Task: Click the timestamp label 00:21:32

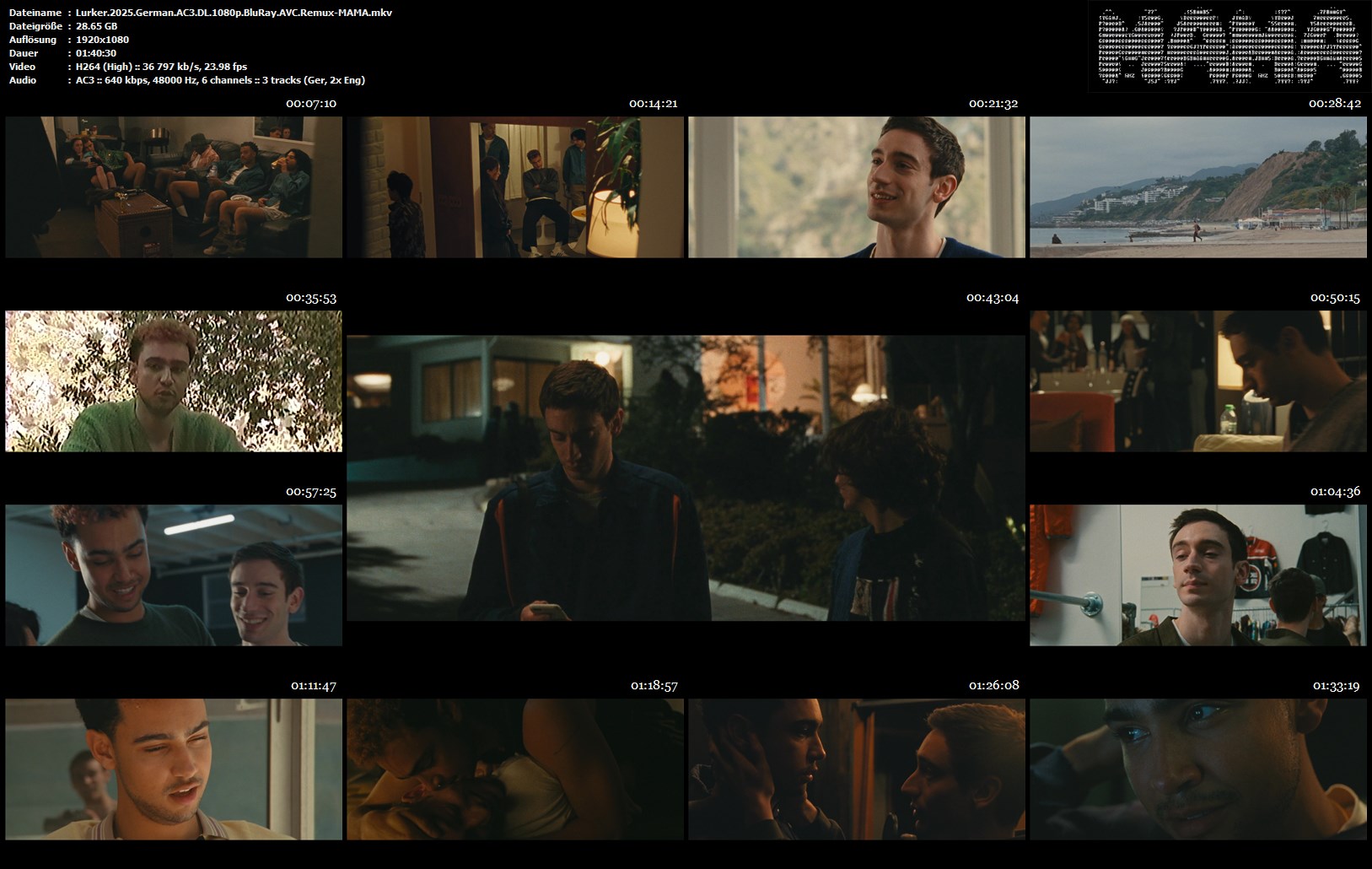Action: tap(993, 104)
